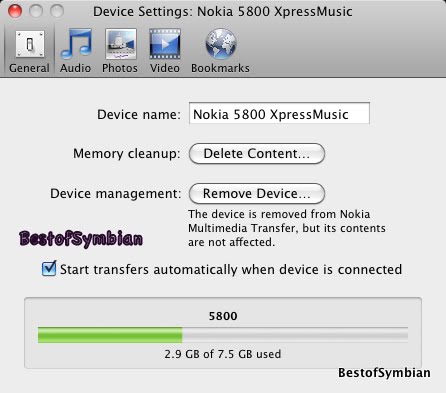The width and height of the screenshot is (446, 393).
Task: Switch to the Bookmarks tab label
Action: click(x=220, y=68)
